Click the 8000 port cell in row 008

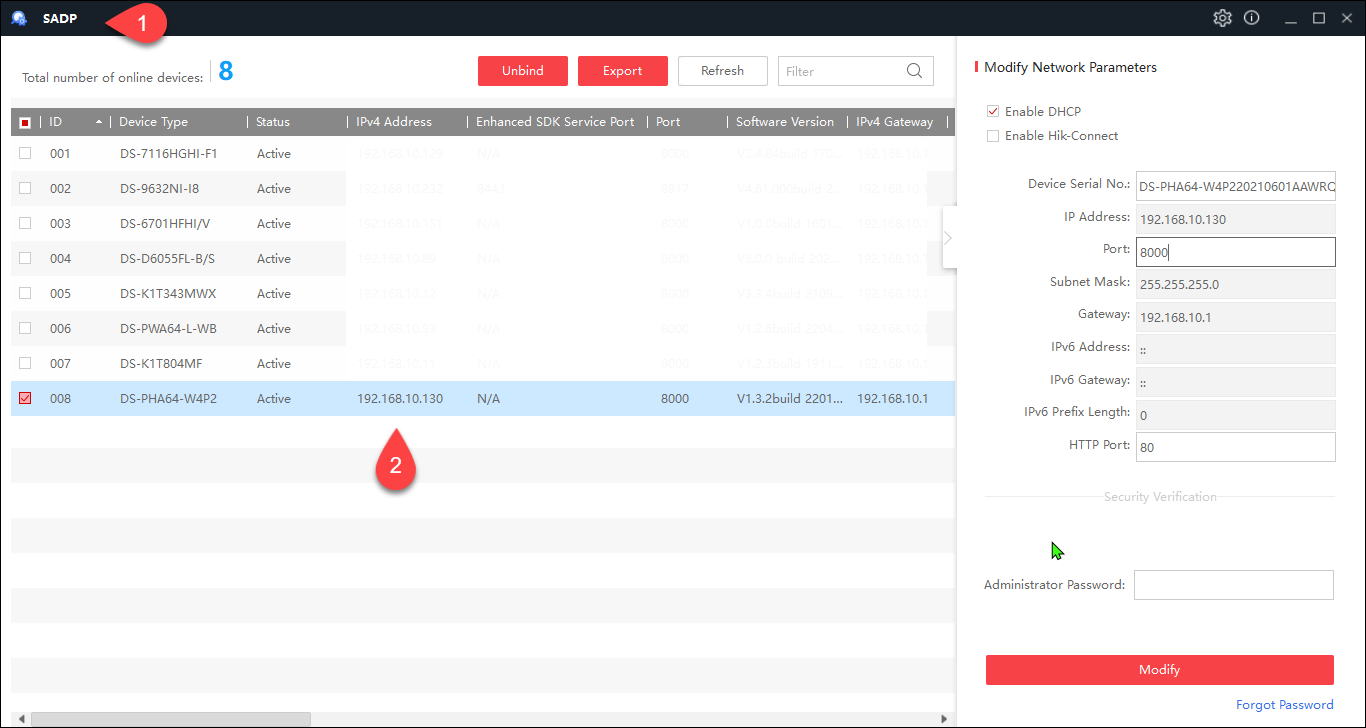coord(675,398)
